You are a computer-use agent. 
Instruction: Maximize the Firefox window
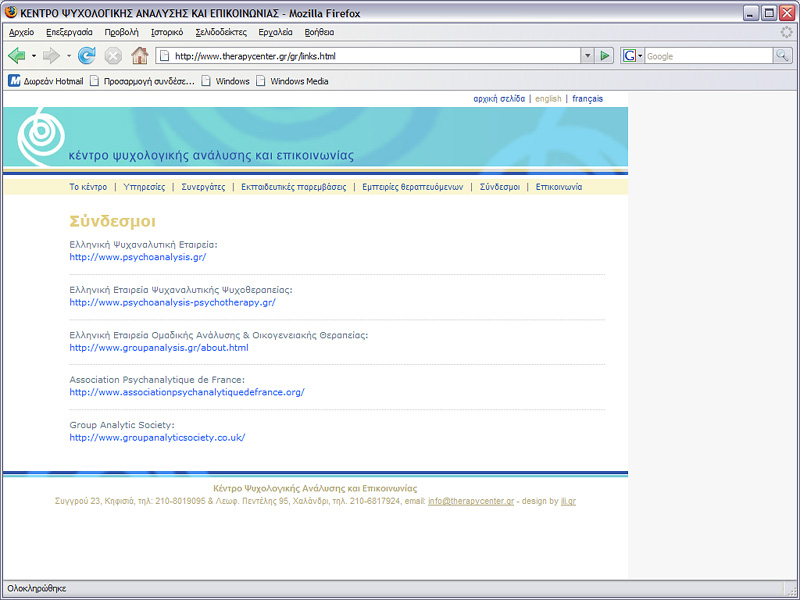769,13
